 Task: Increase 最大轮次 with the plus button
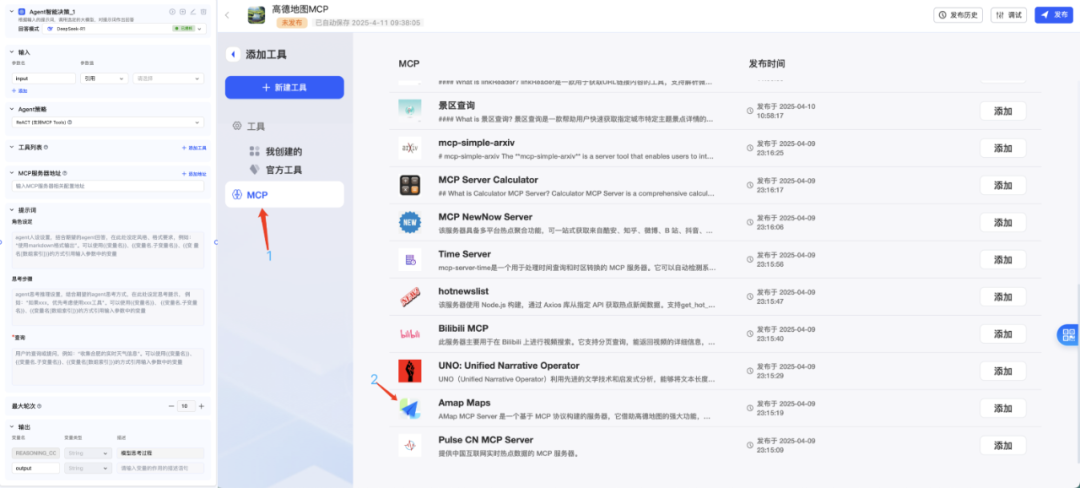point(202,406)
